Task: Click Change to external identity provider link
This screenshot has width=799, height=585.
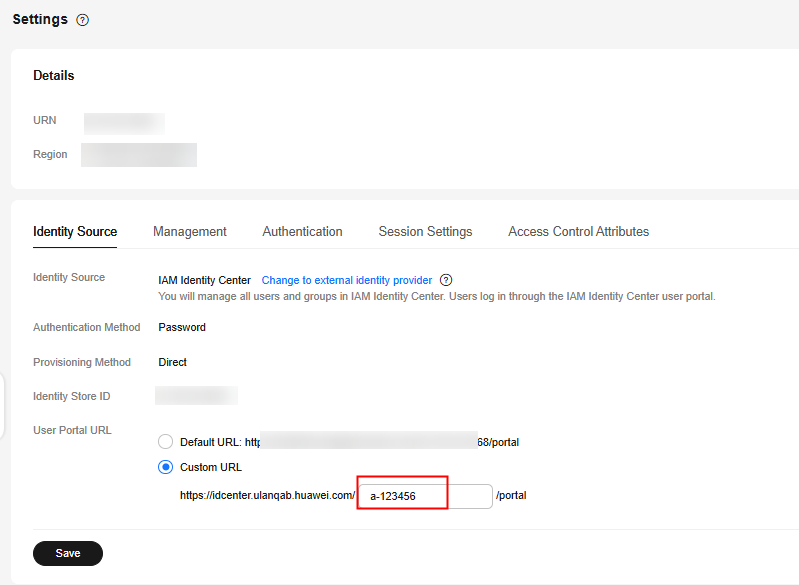Action: coord(347,281)
